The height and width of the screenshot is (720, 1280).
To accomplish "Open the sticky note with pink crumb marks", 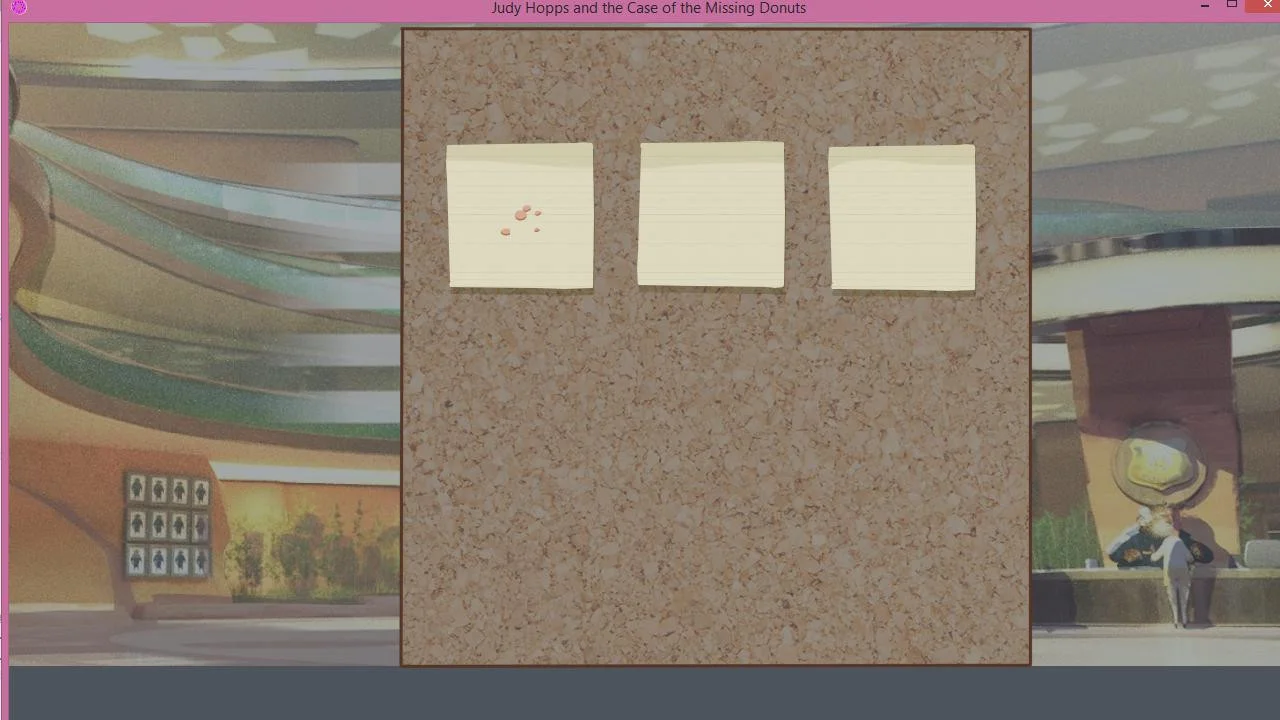I will click(520, 216).
